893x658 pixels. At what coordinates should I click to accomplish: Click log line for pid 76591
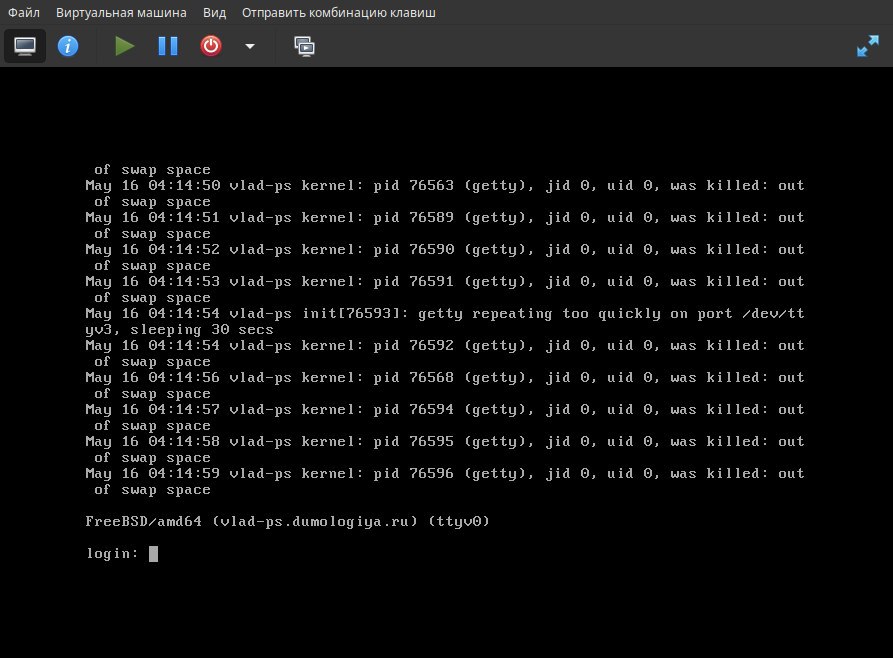(445, 281)
